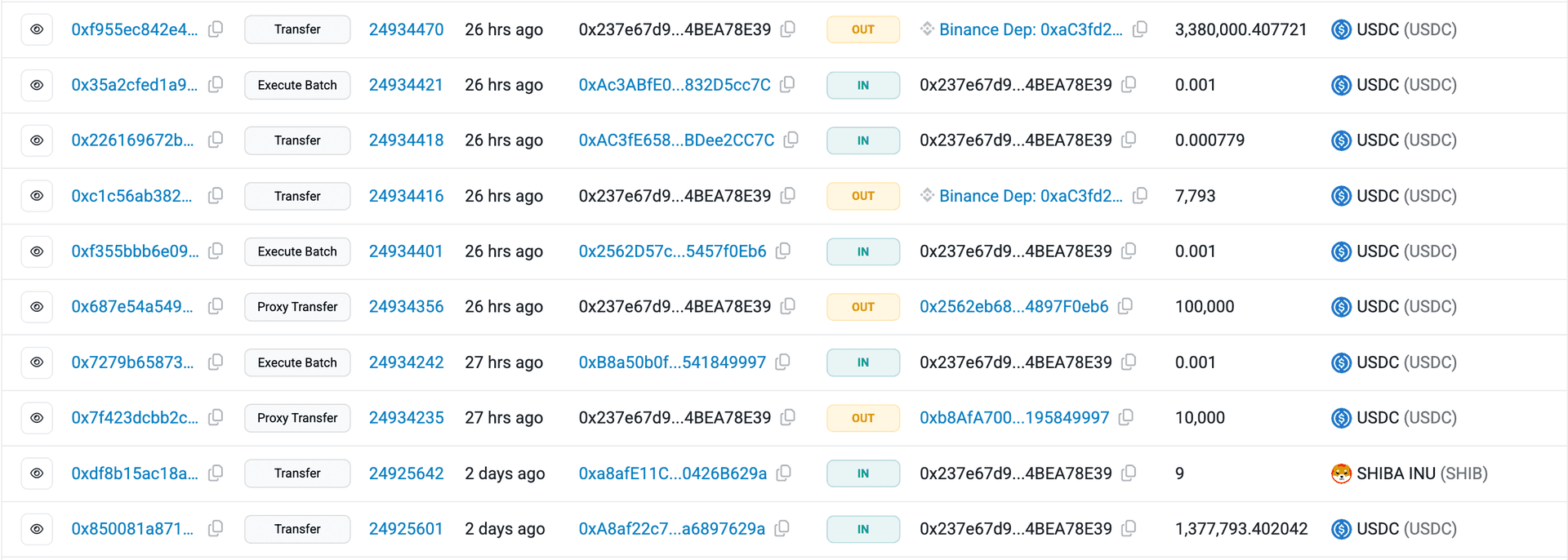
Task: Open block 24934421
Action: 406,85
